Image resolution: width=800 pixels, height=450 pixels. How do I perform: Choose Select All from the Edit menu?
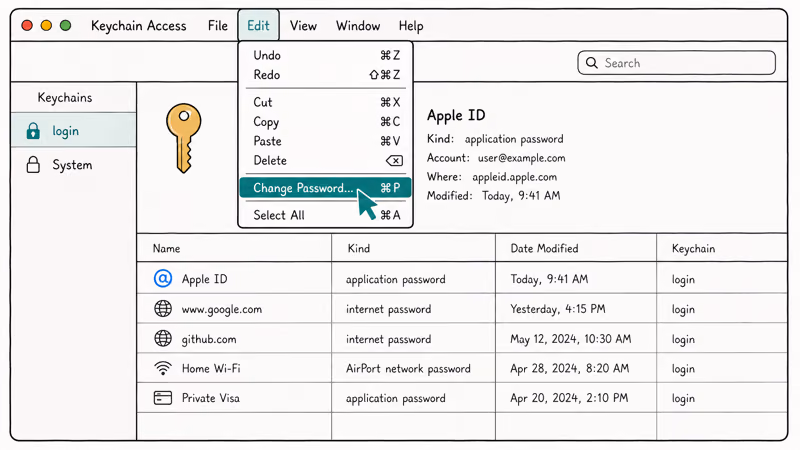pyautogui.click(x=326, y=215)
